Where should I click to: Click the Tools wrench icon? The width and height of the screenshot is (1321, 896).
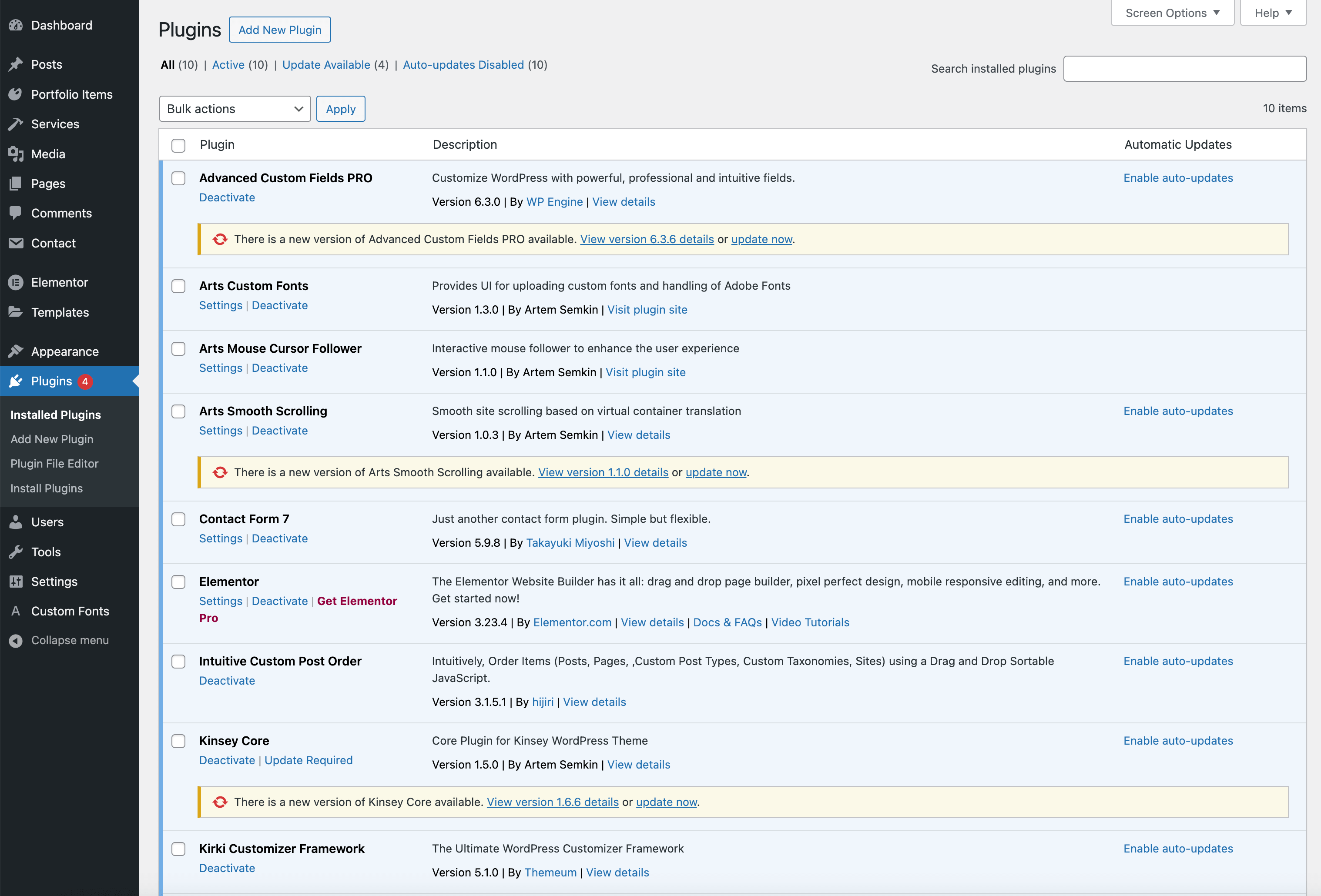tap(16, 552)
